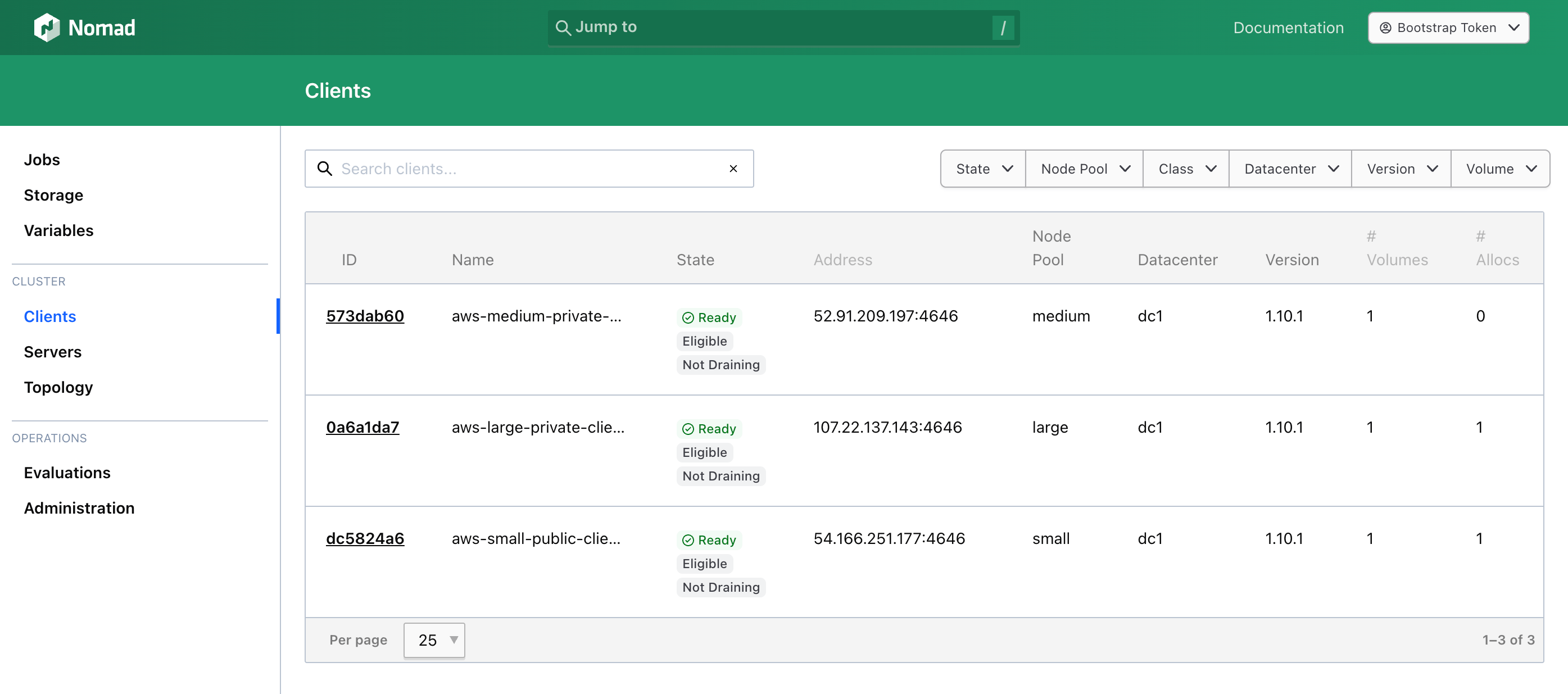Click the slash shortcut indicator in Jump to
The width and height of the screenshot is (1568, 694).
[x=1003, y=28]
